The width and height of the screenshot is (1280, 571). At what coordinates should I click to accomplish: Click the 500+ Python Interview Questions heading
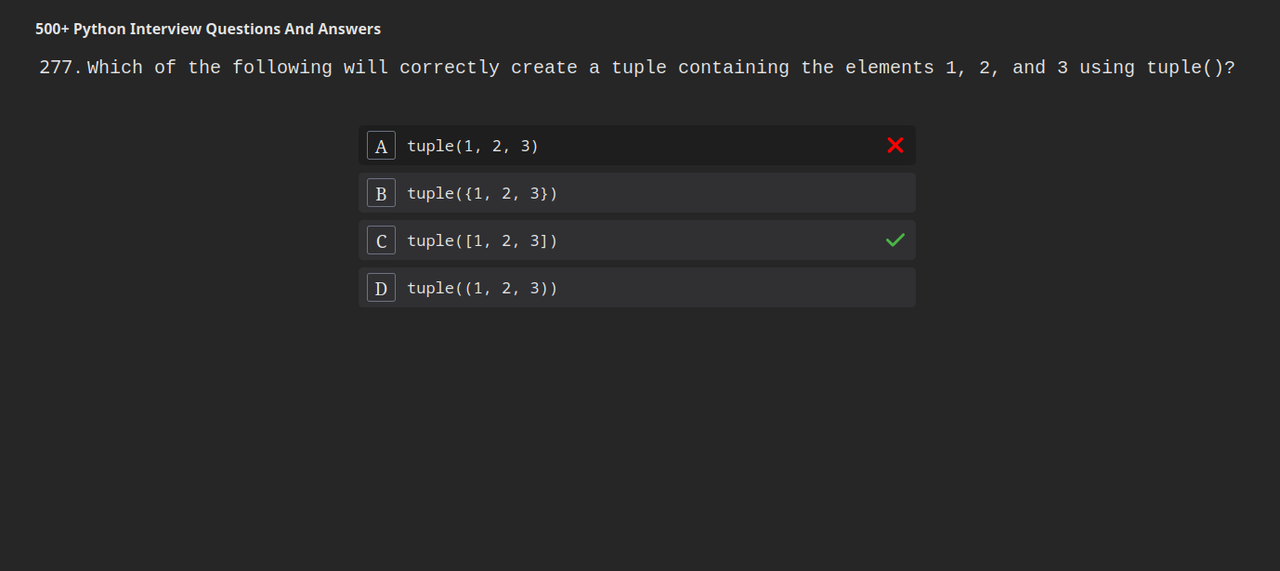(x=208, y=29)
